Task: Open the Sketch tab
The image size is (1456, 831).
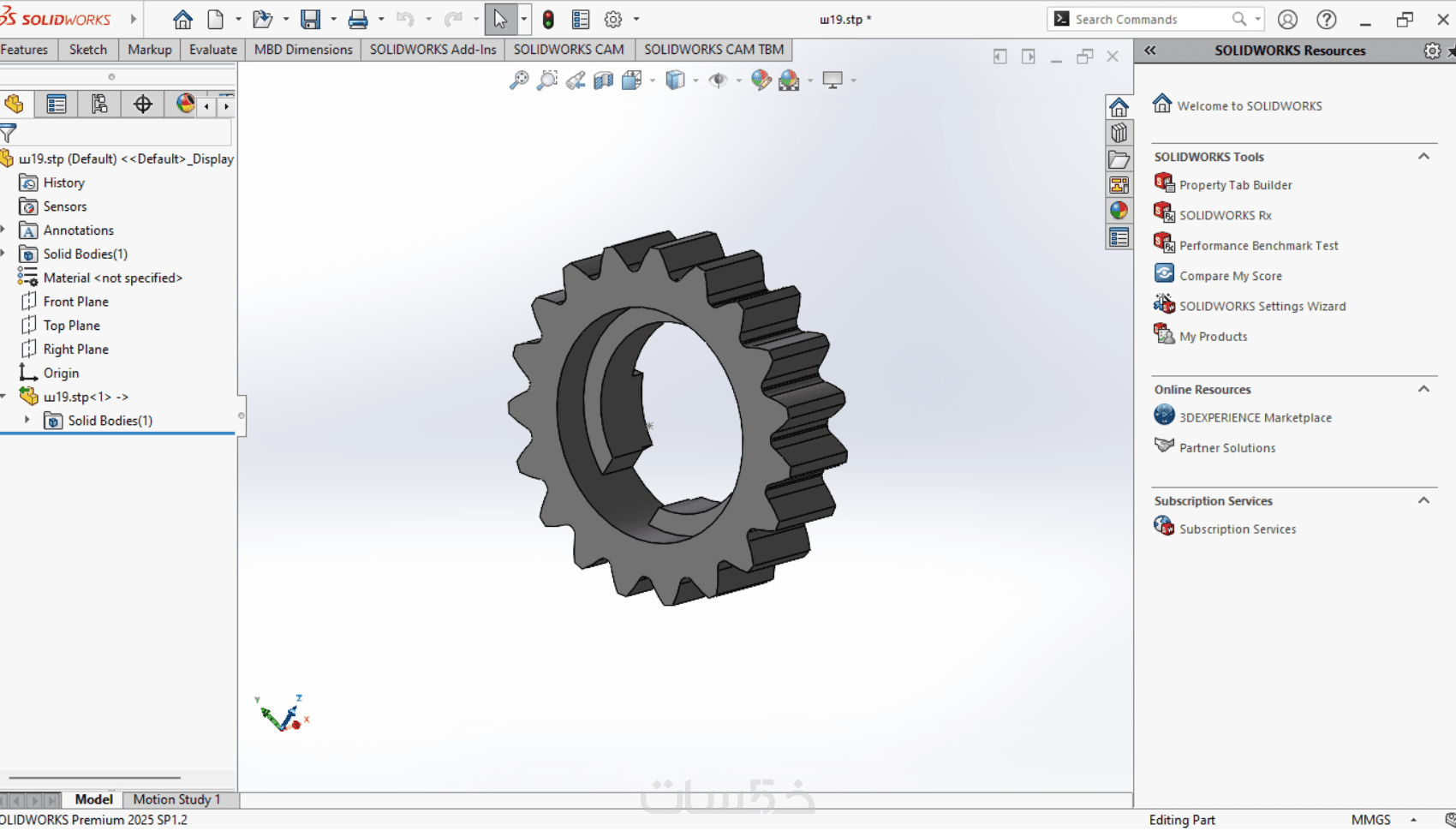Action: [88, 50]
